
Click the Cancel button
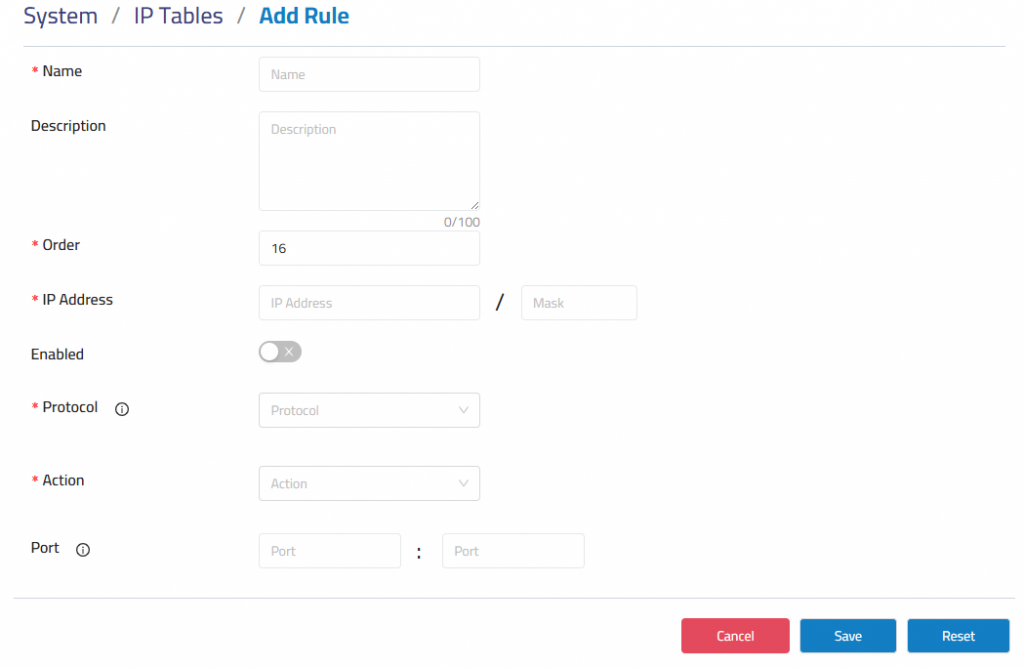click(x=735, y=636)
